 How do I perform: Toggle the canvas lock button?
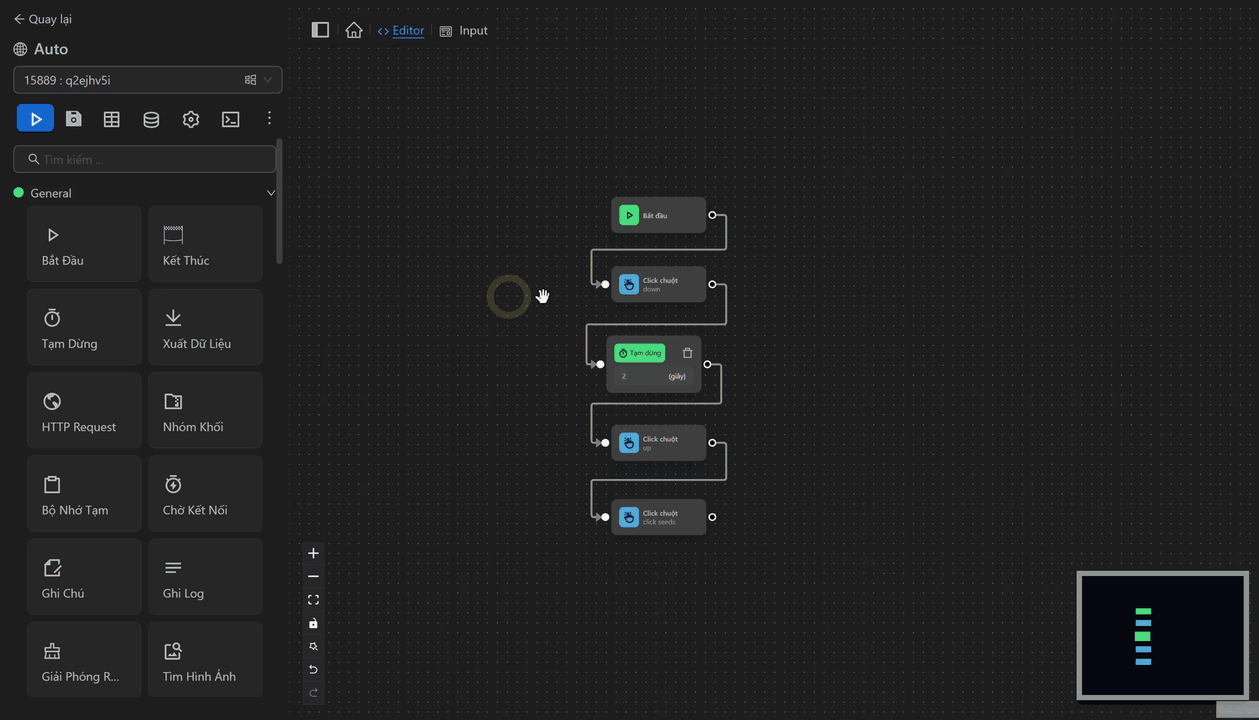point(313,623)
